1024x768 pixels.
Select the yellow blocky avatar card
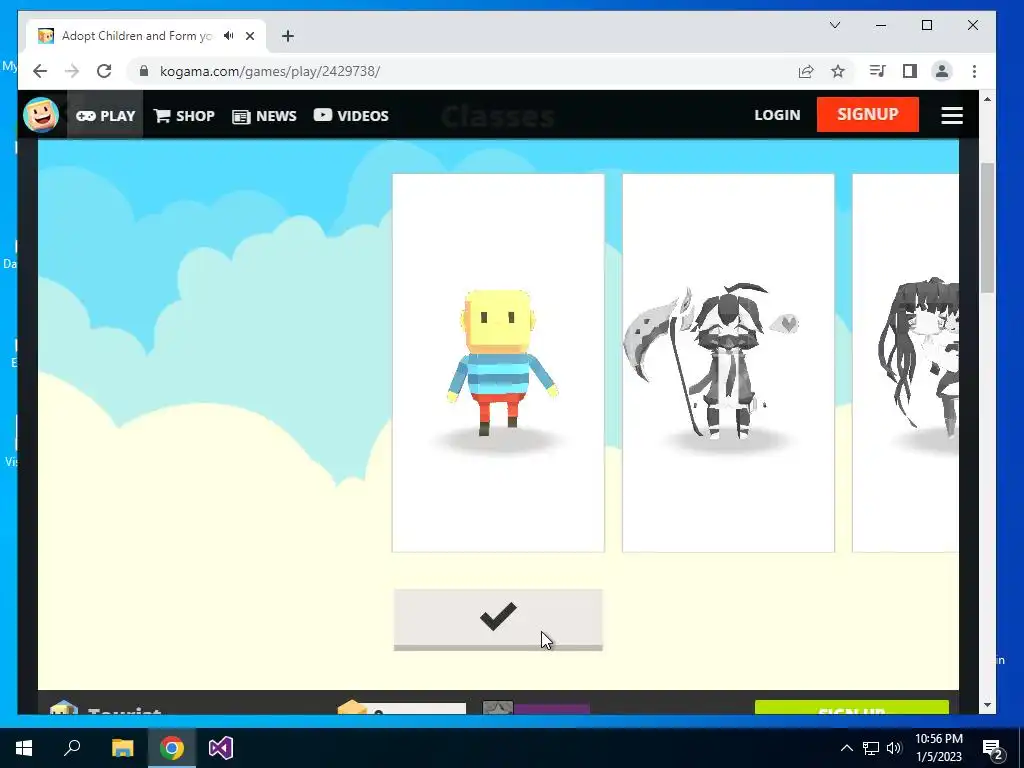pyautogui.click(x=498, y=363)
